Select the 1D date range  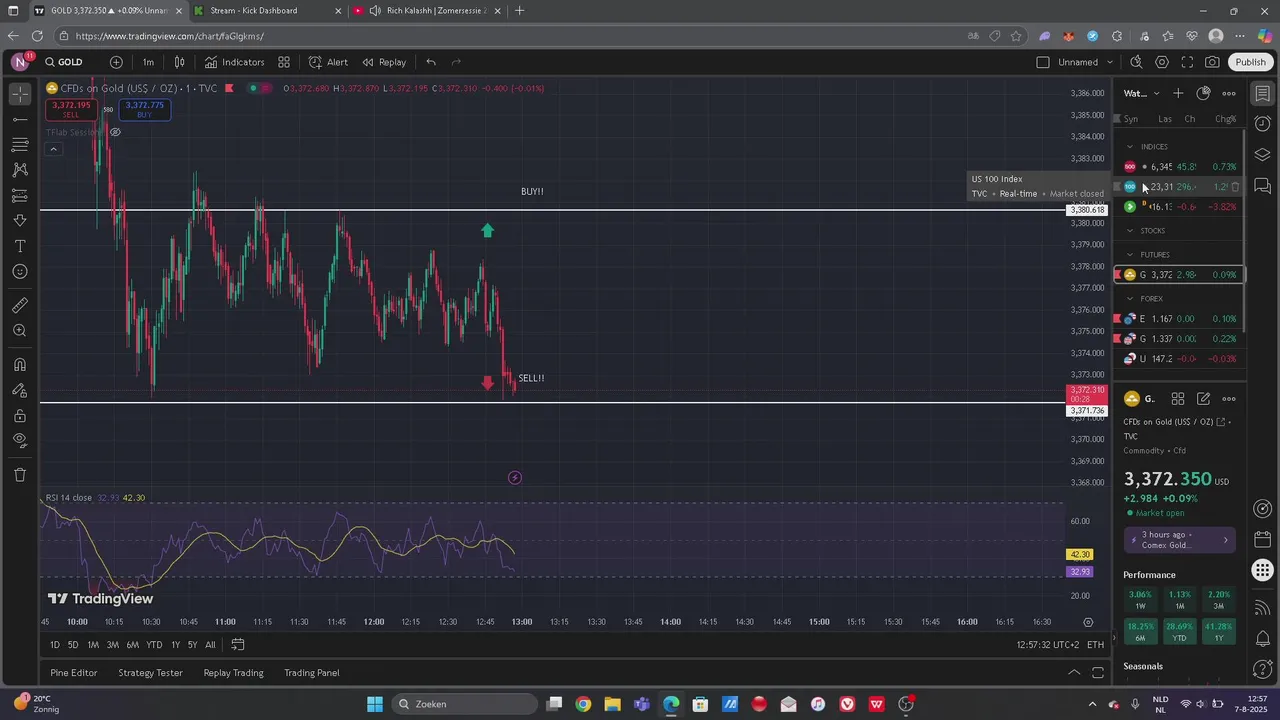click(55, 645)
